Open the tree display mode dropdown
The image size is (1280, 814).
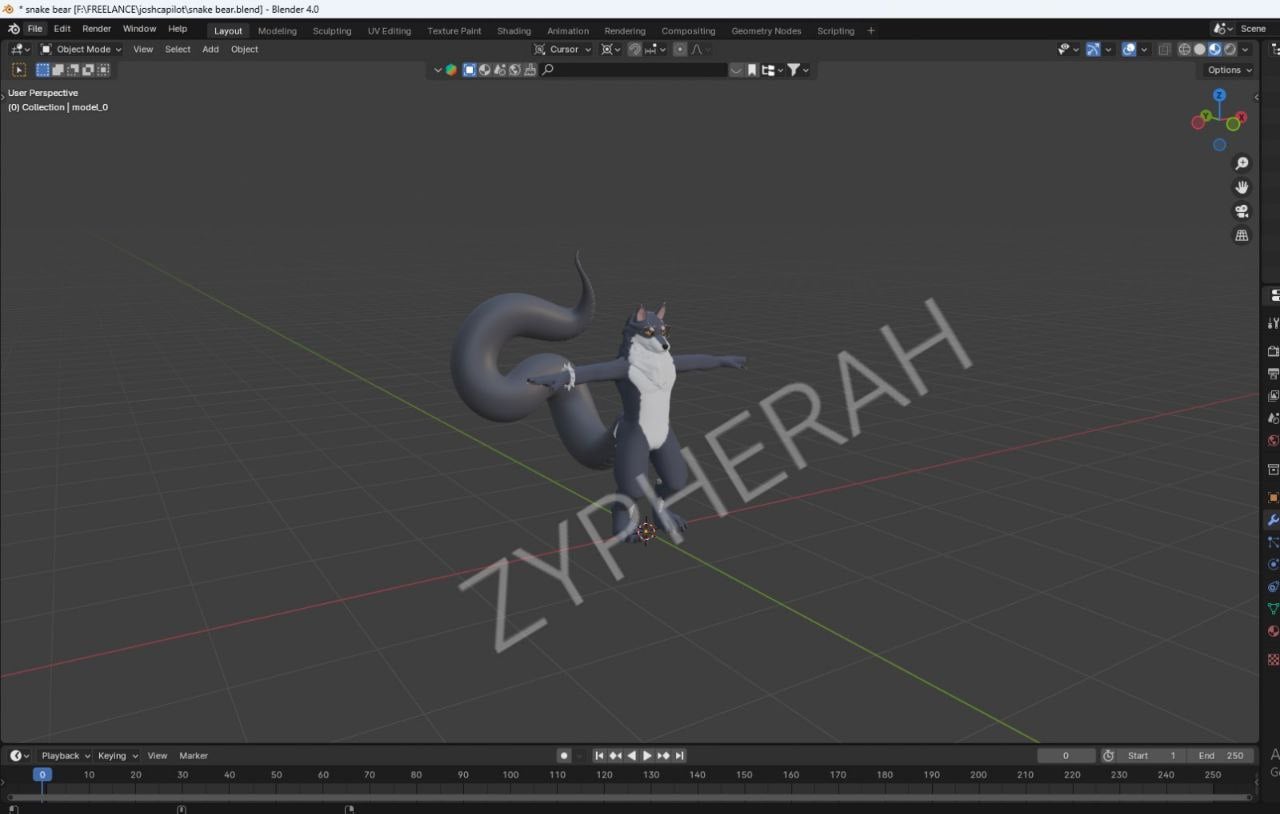[x=771, y=70]
